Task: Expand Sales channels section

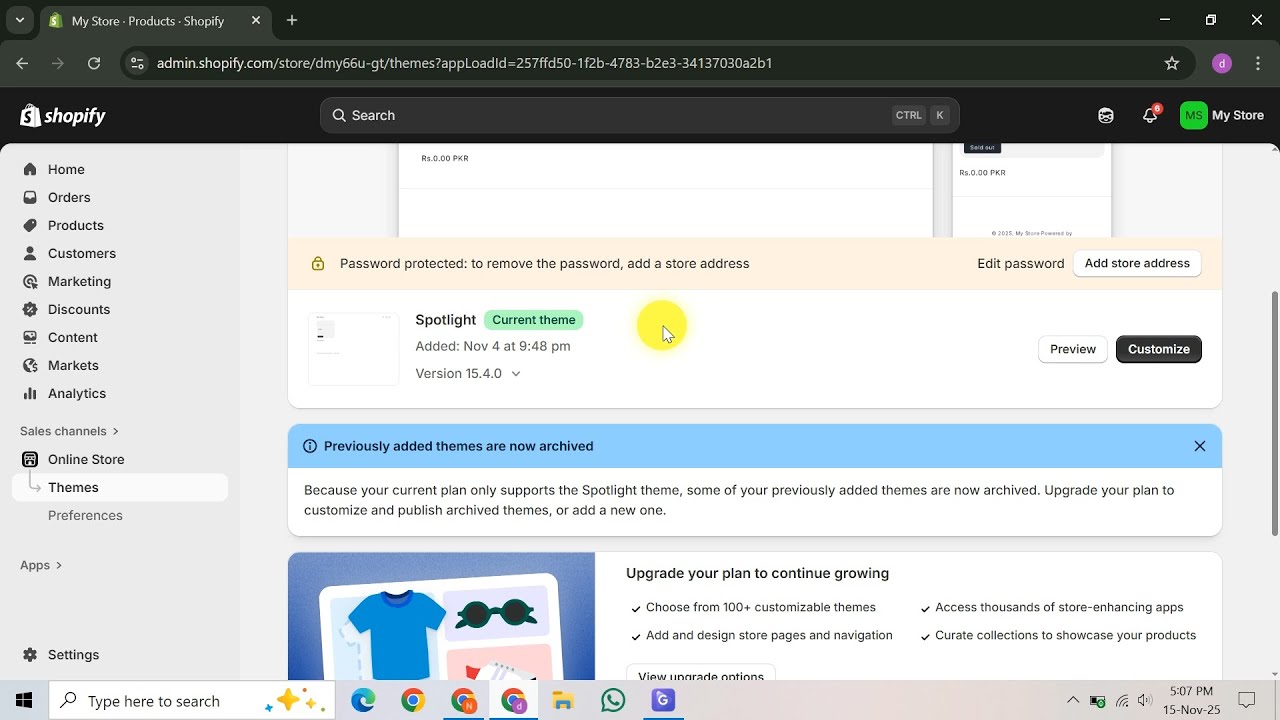Action: point(69,431)
